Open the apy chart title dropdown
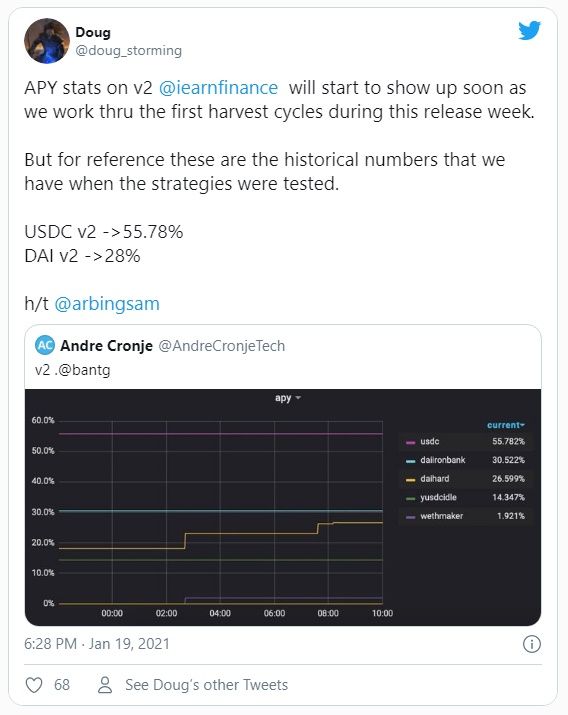The width and height of the screenshot is (568, 715). tap(288, 398)
